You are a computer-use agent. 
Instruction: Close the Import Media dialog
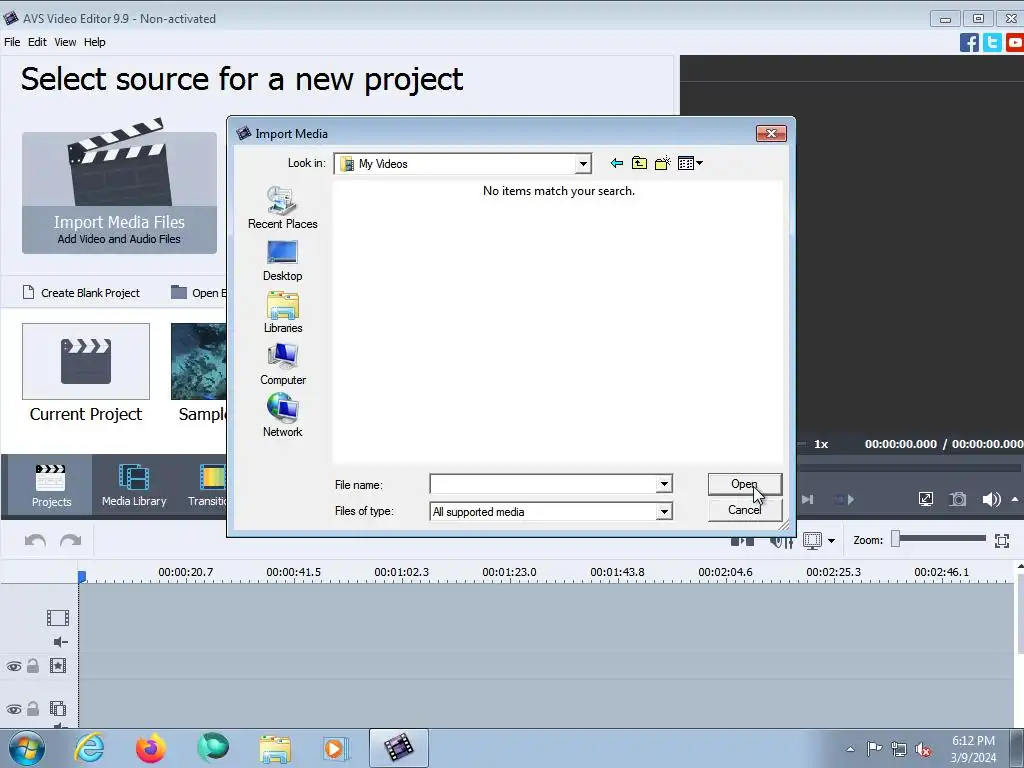pyautogui.click(x=771, y=133)
